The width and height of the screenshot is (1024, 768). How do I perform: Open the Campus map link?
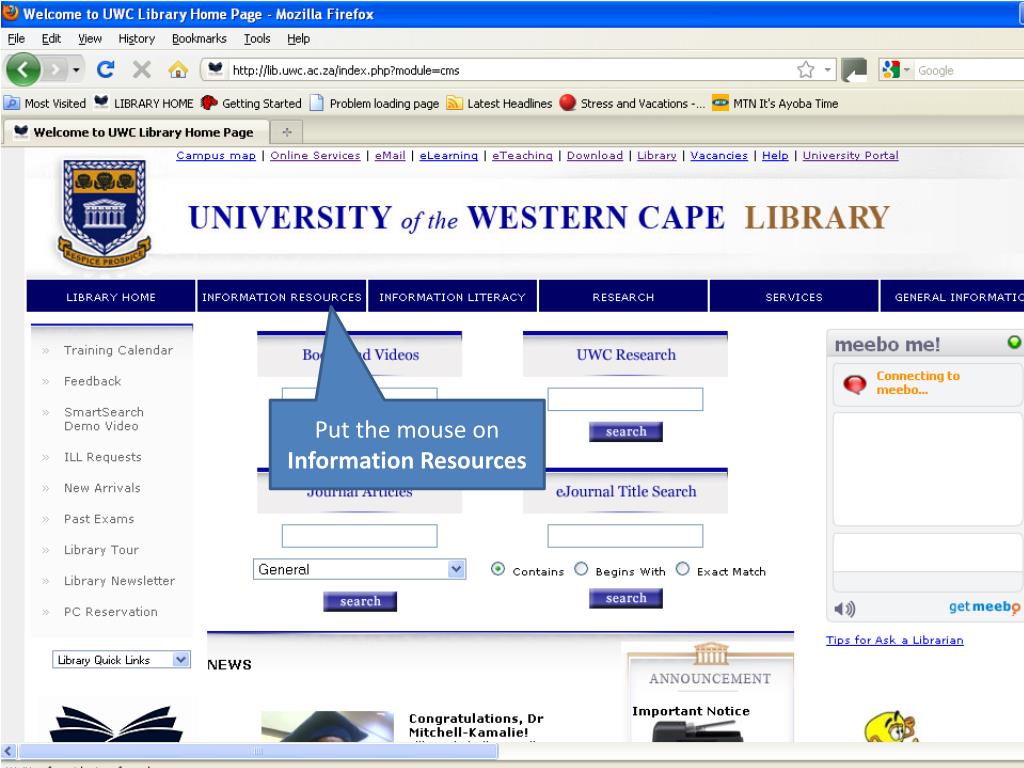tap(216, 155)
